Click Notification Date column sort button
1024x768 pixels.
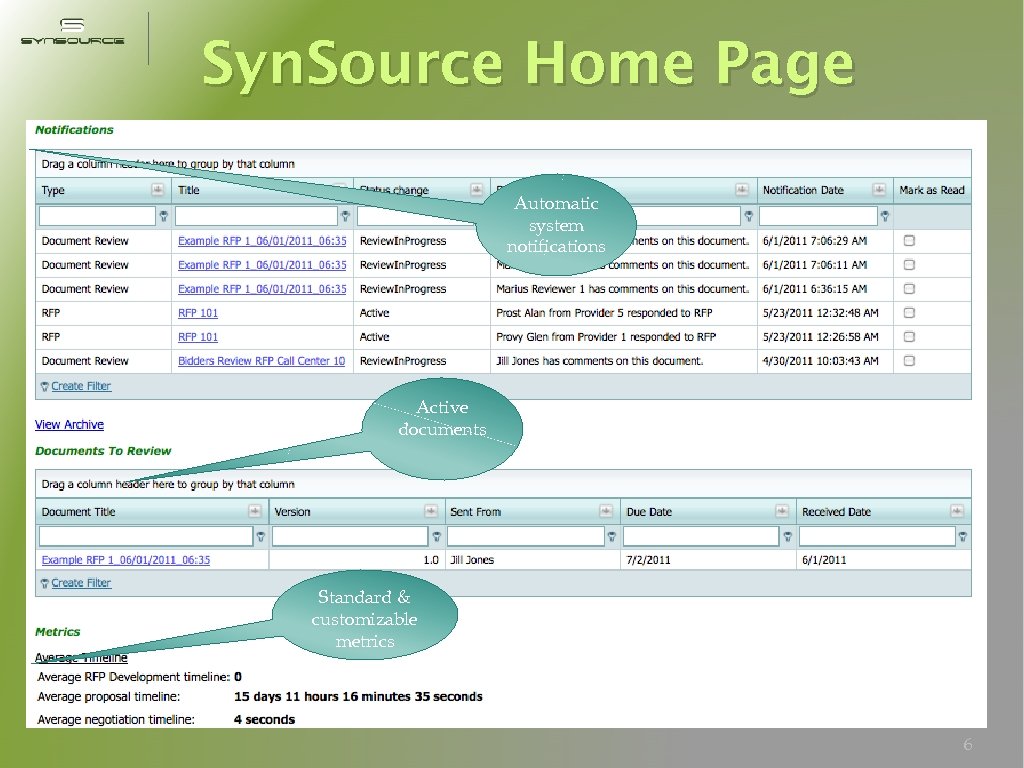tap(879, 189)
